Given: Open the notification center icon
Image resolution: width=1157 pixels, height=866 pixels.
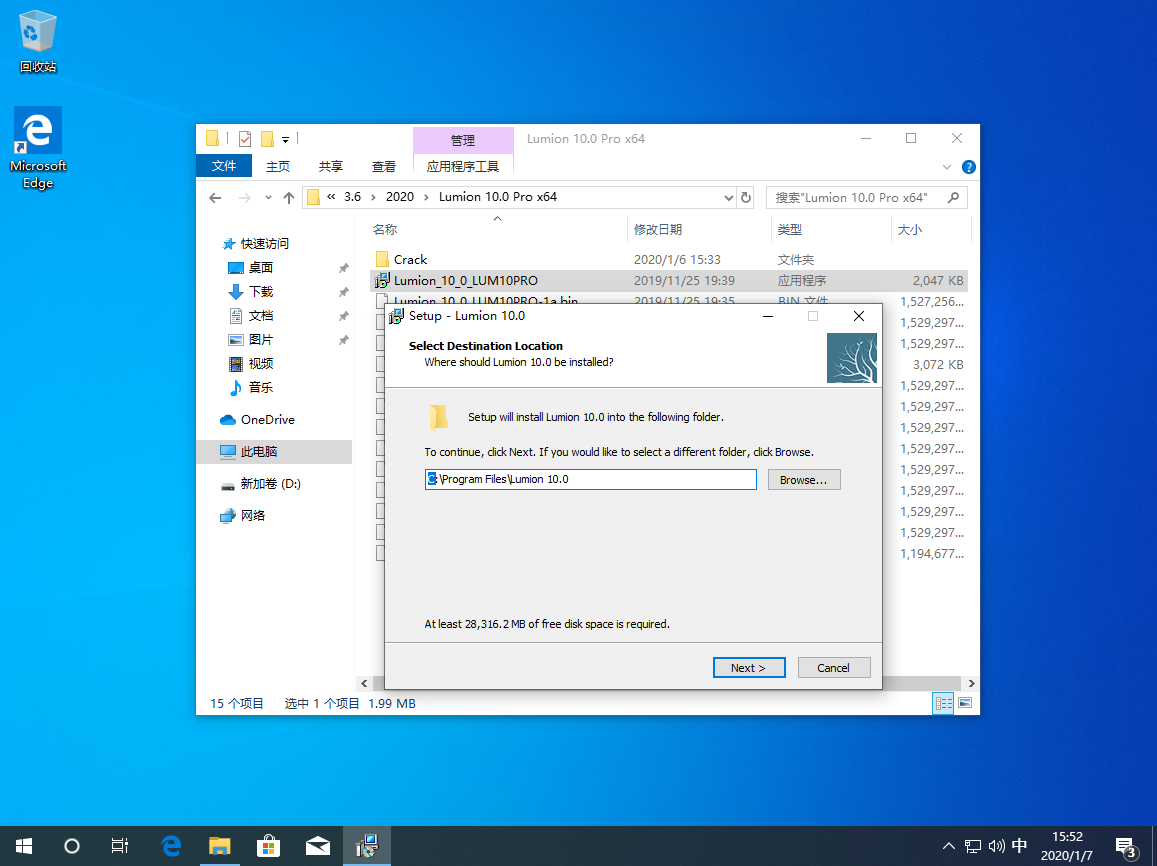Looking at the screenshot, I should coord(1126,848).
